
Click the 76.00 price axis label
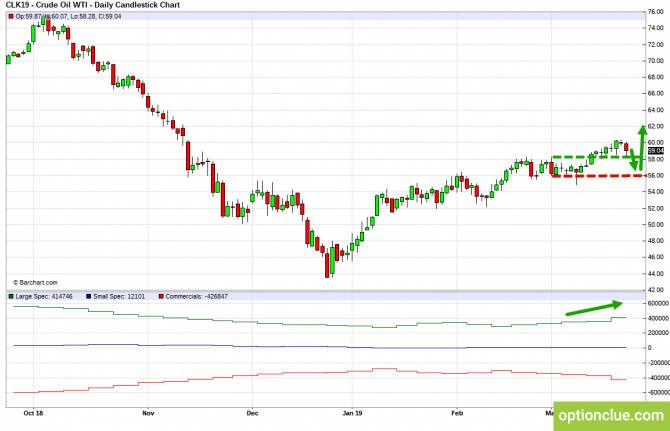pyautogui.click(x=655, y=12)
